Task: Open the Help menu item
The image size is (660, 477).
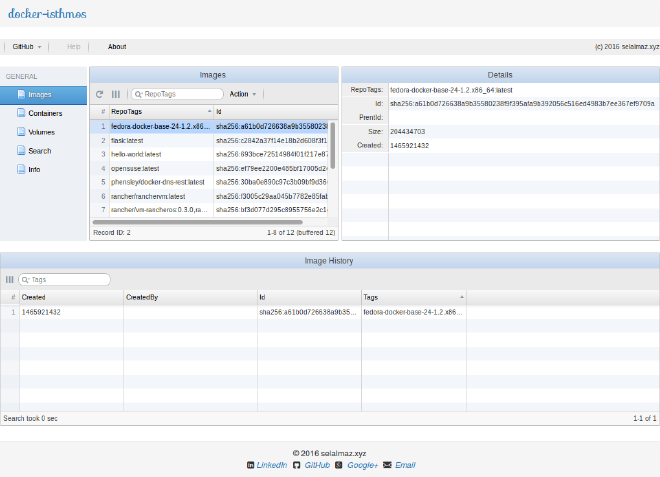Action: [x=73, y=47]
